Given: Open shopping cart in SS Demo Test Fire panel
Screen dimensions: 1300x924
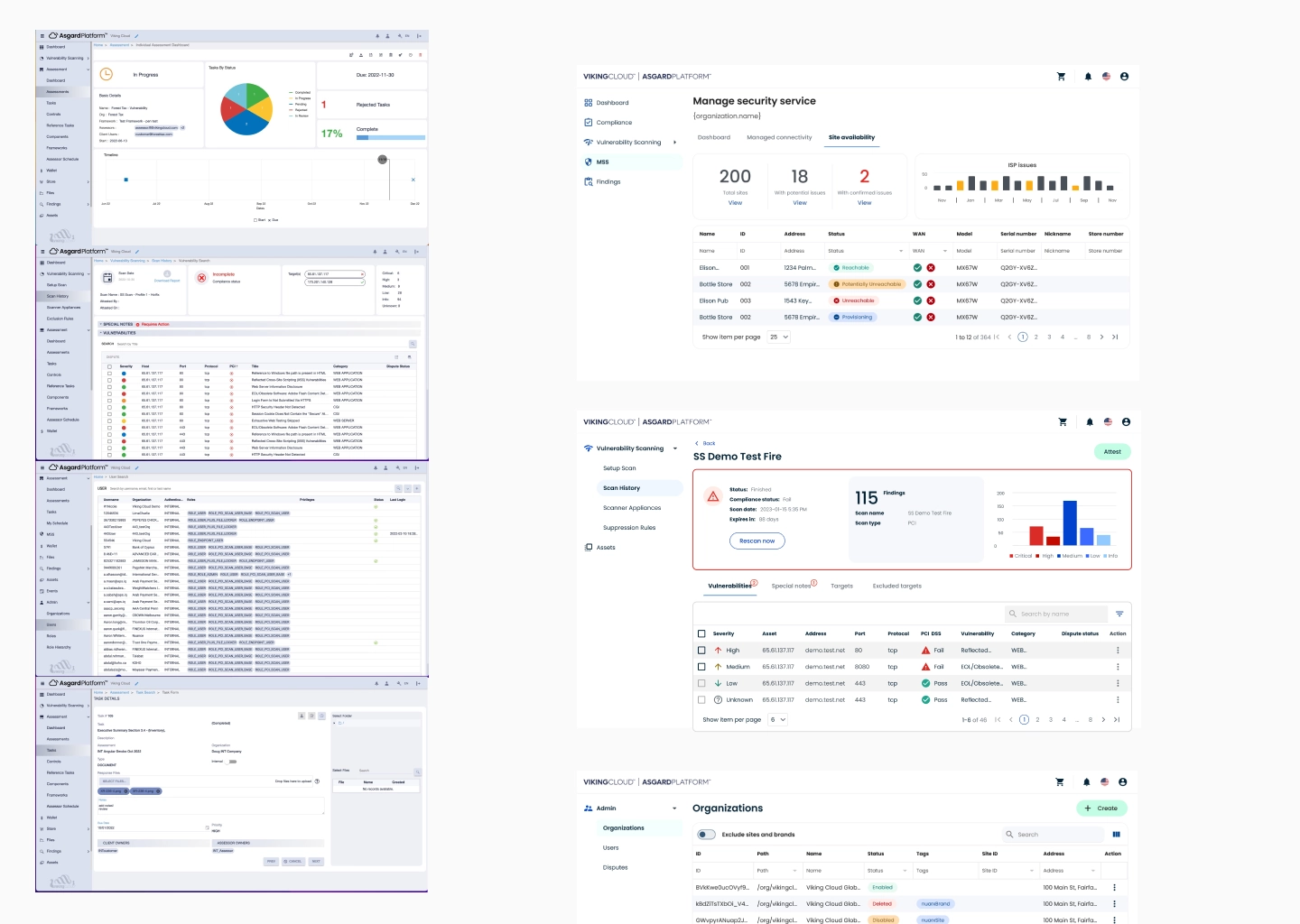Looking at the screenshot, I should (x=1063, y=421).
